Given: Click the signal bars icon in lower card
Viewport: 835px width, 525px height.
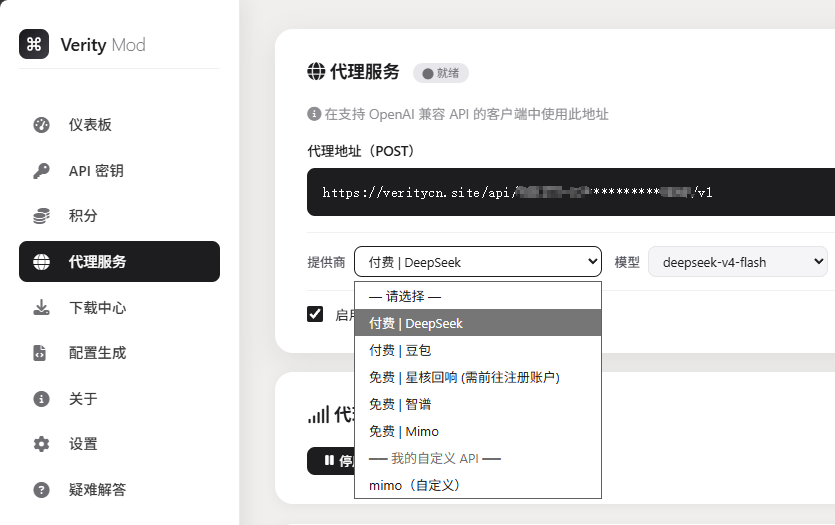Looking at the screenshot, I should coord(318,414).
